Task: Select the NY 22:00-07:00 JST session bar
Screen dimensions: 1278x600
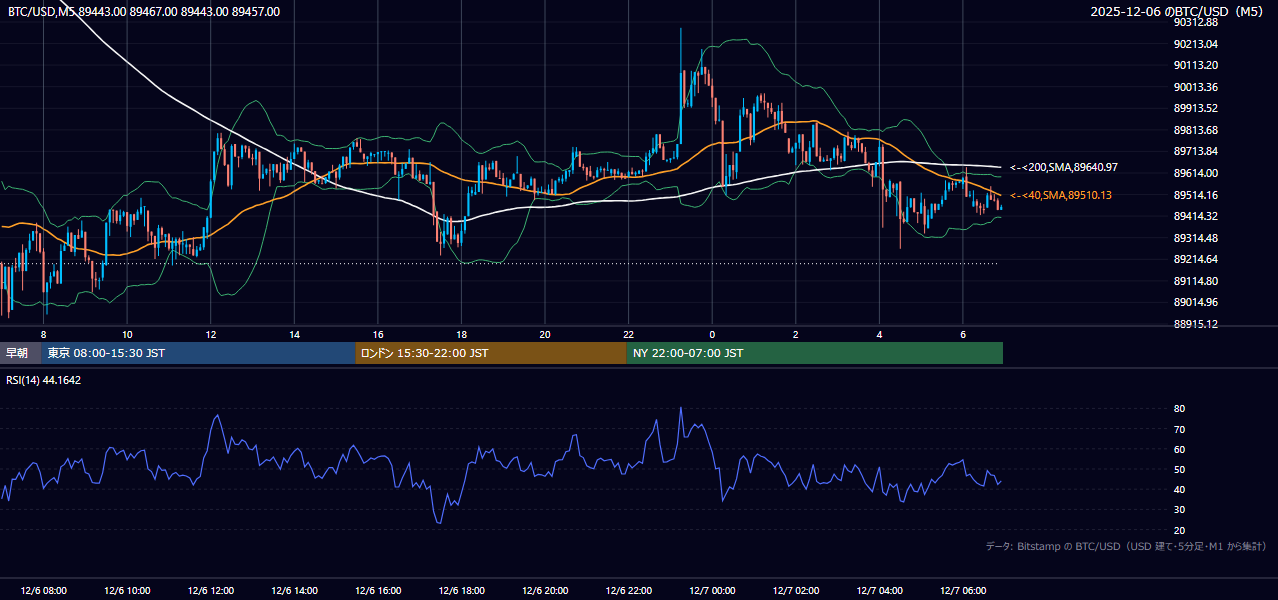Action: pyautogui.click(x=815, y=353)
